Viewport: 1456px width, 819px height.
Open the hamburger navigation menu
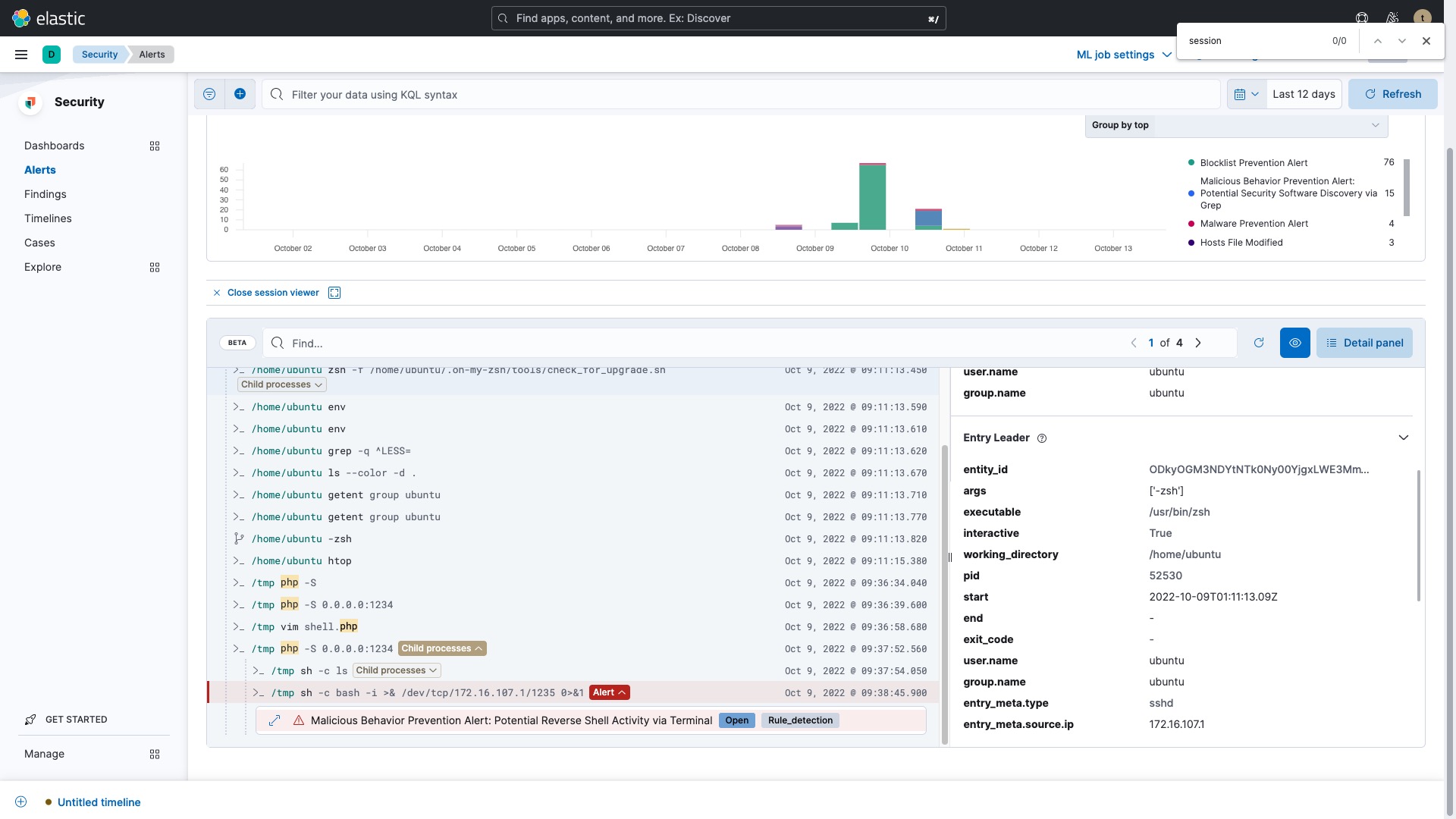click(x=21, y=55)
